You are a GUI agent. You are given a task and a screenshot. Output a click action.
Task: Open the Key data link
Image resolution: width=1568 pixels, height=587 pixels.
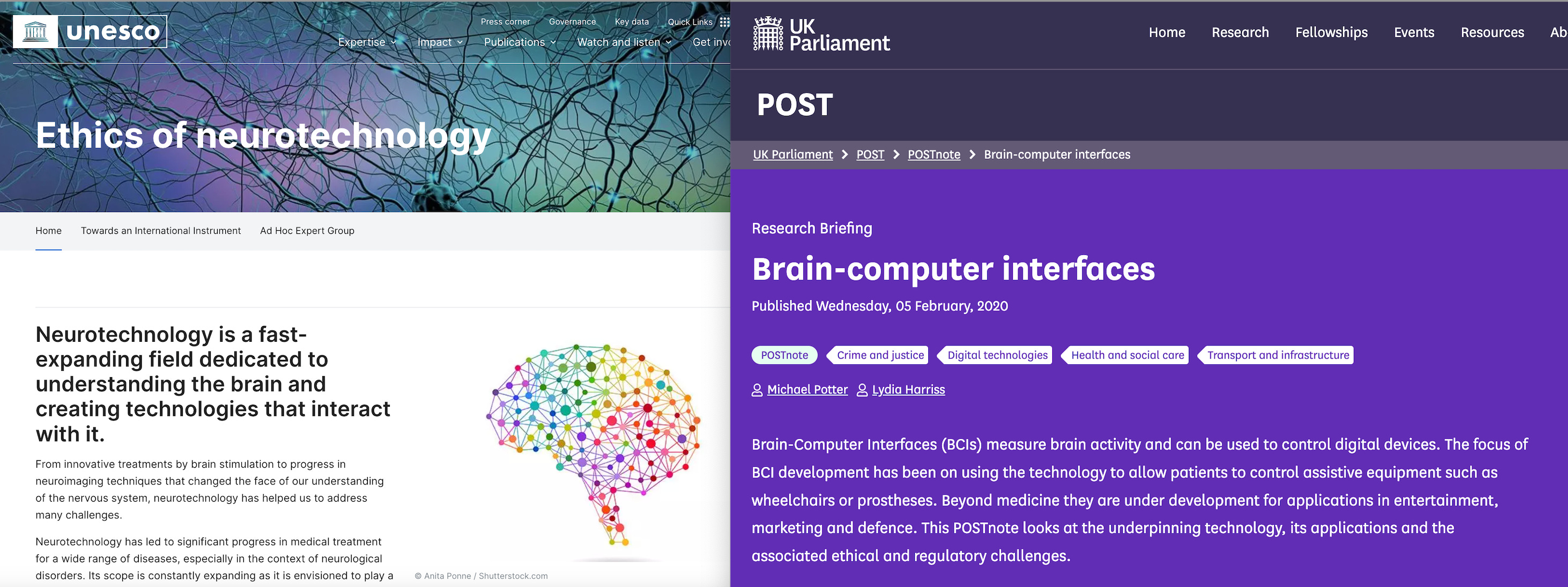click(x=632, y=22)
